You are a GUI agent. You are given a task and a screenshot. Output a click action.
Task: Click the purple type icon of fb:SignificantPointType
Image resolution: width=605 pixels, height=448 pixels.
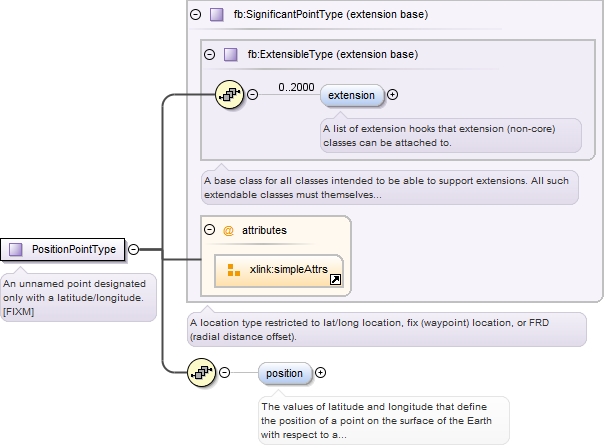(x=217, y=15)
